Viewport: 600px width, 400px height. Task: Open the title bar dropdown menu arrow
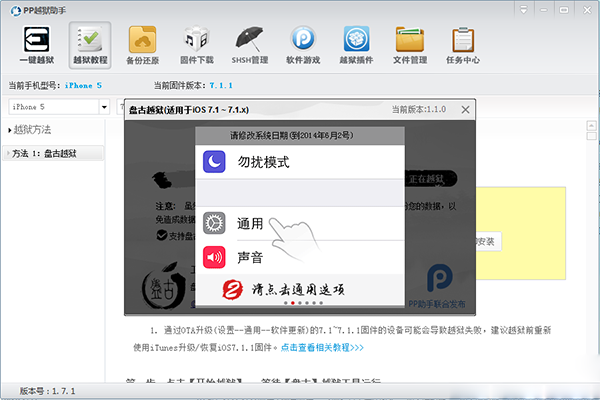point(524,10)
